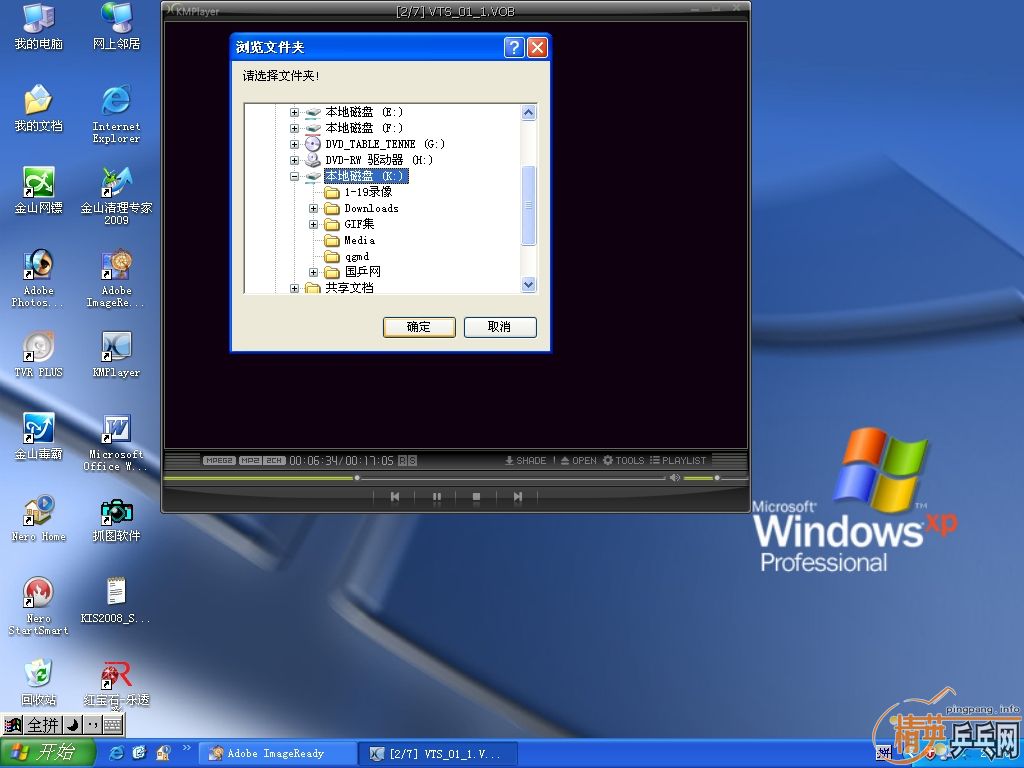Select the 1-19录像 folder
1024x768 pixels.
coord(359,192)
